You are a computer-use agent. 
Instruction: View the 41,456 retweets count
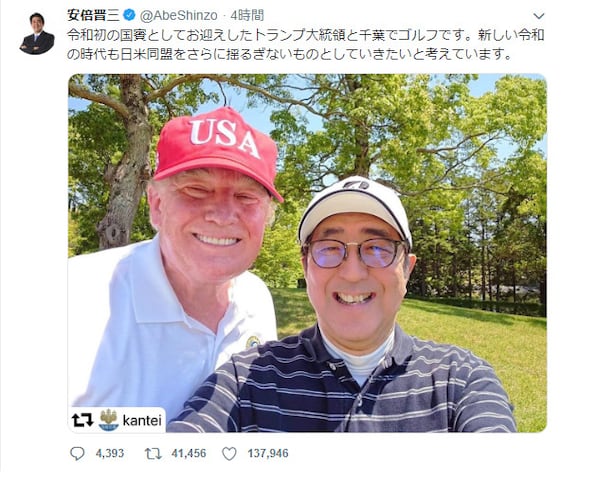point(189,453)
